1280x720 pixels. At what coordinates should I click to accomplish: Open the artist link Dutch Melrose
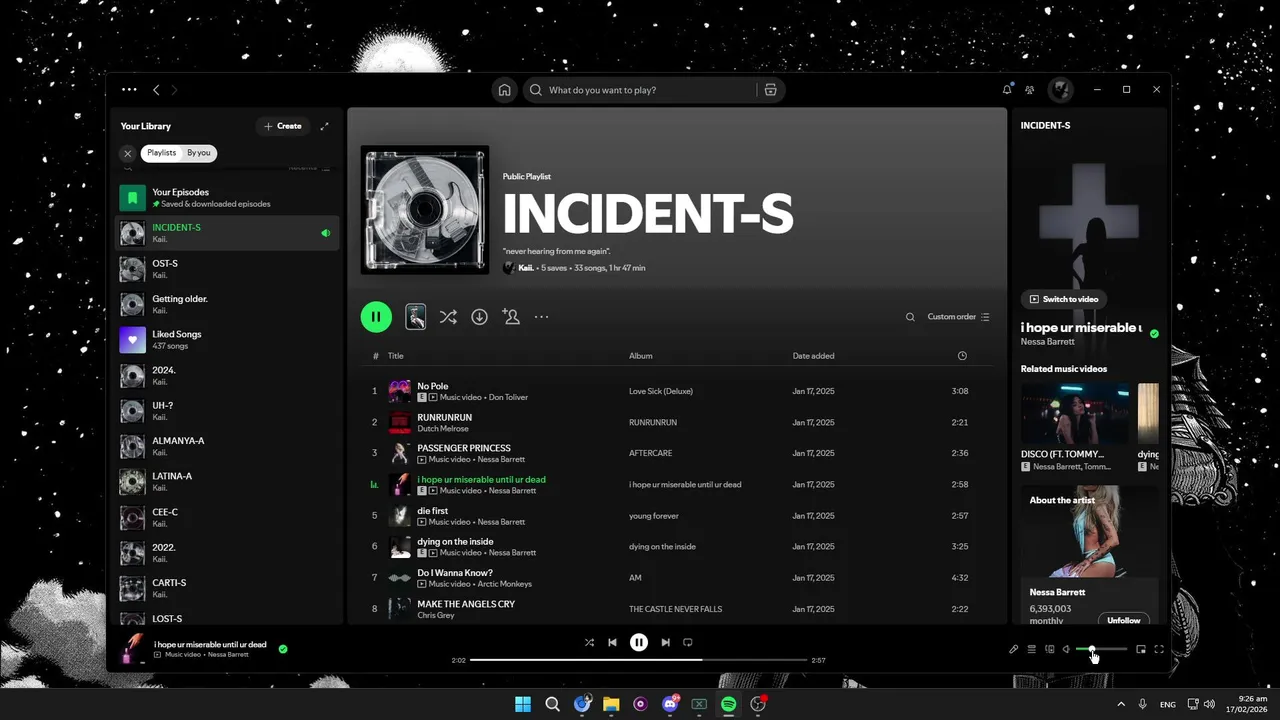[x=444, y=428]
